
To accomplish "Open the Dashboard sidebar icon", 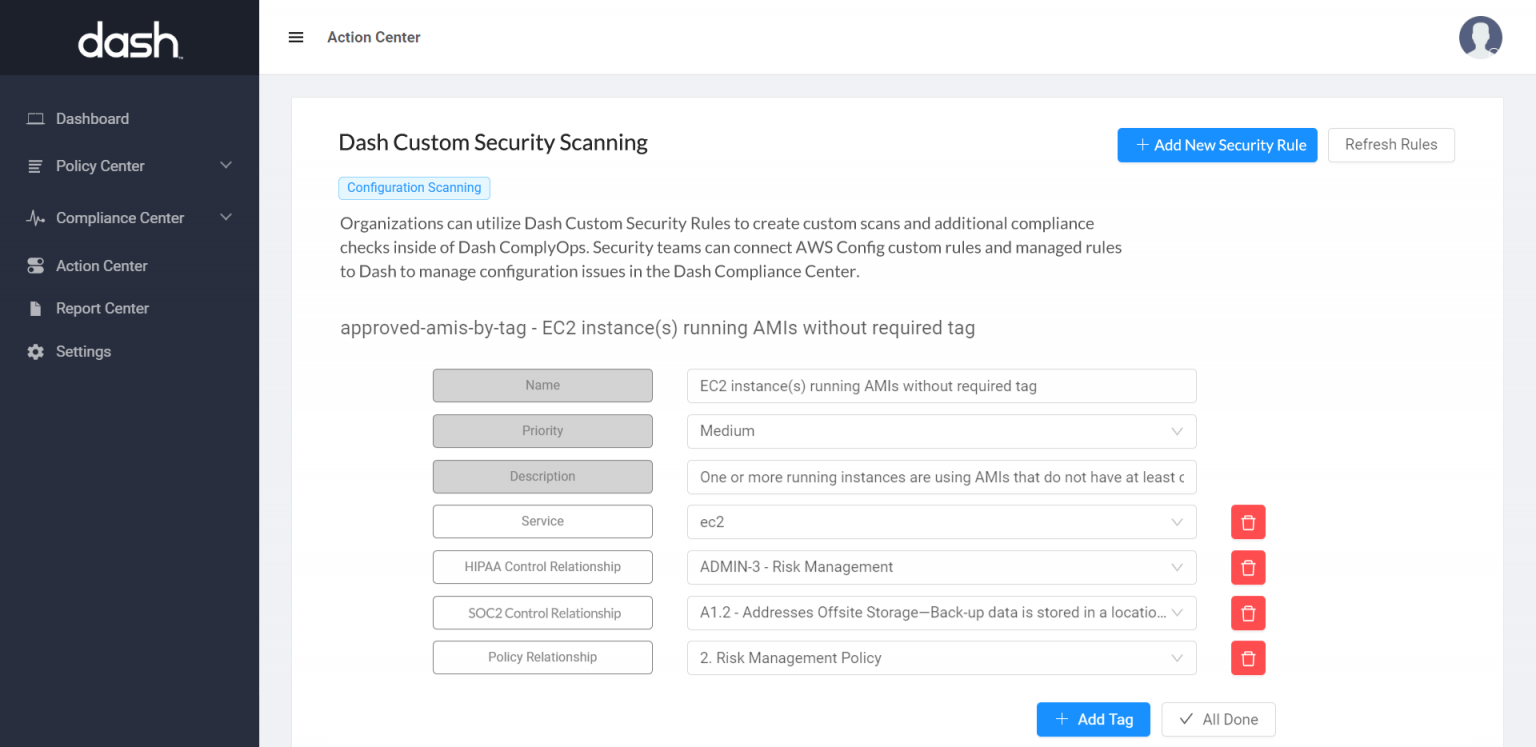I will (36, 118).
